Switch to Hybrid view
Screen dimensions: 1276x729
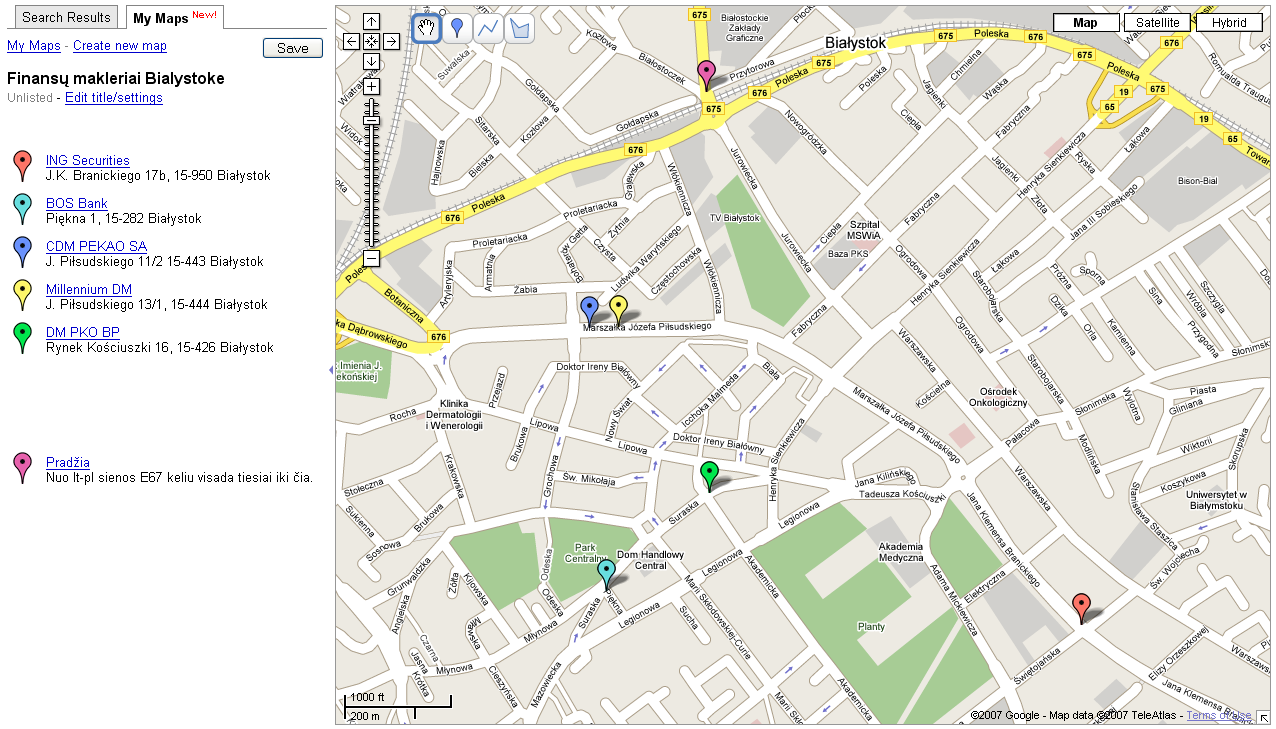pos(1229,22)
